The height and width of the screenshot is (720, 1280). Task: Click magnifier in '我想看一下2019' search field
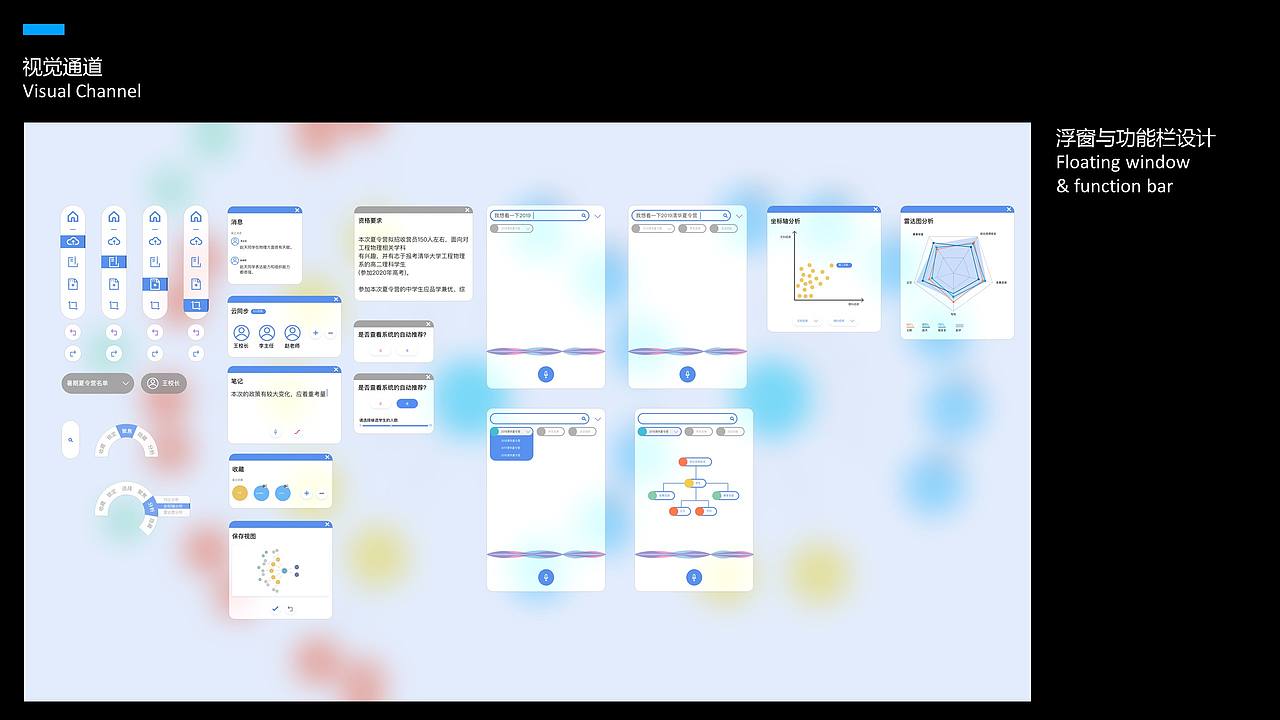583,215
